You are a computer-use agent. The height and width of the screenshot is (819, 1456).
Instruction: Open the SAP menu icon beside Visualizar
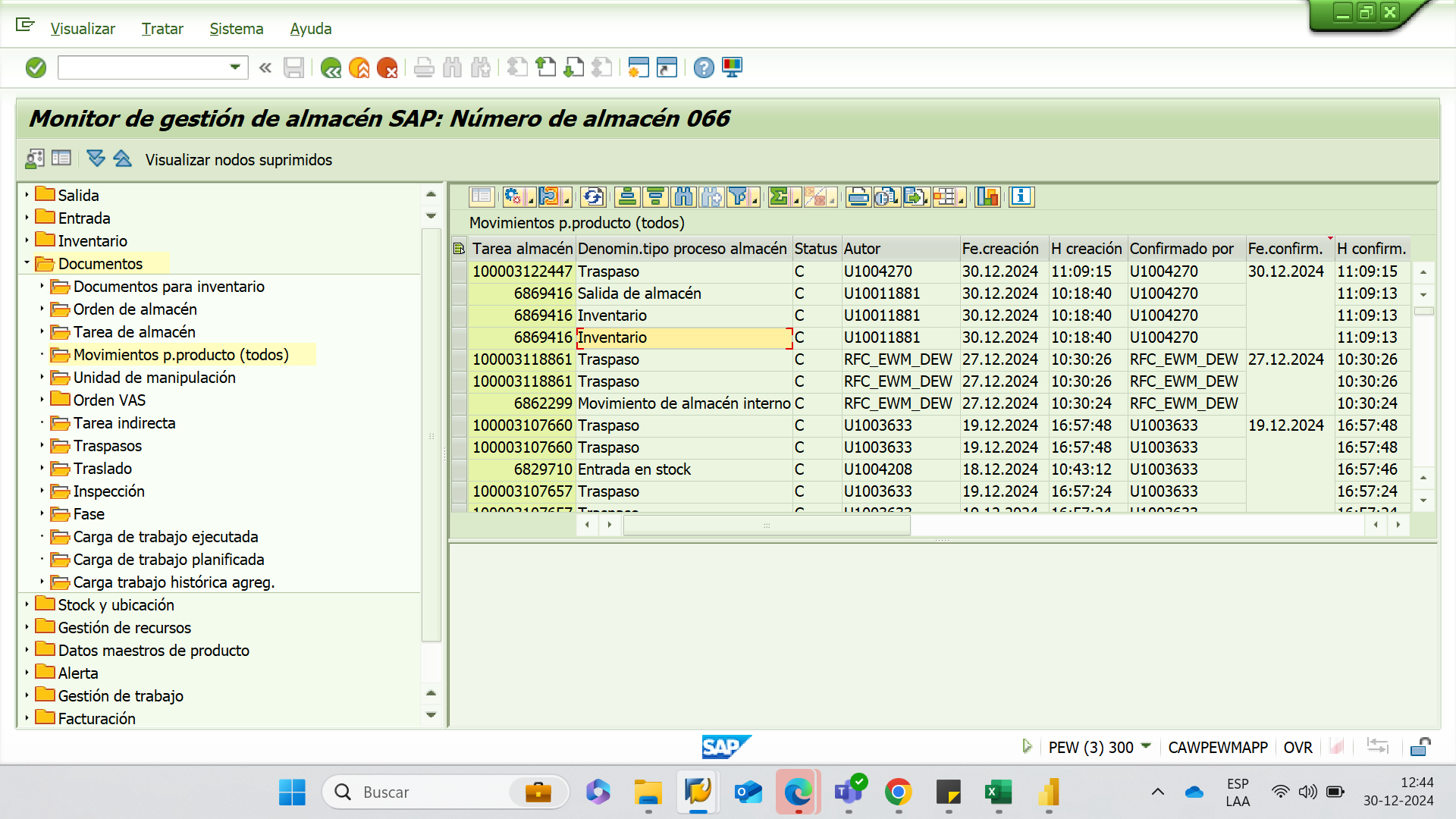[x=25, y=26]
